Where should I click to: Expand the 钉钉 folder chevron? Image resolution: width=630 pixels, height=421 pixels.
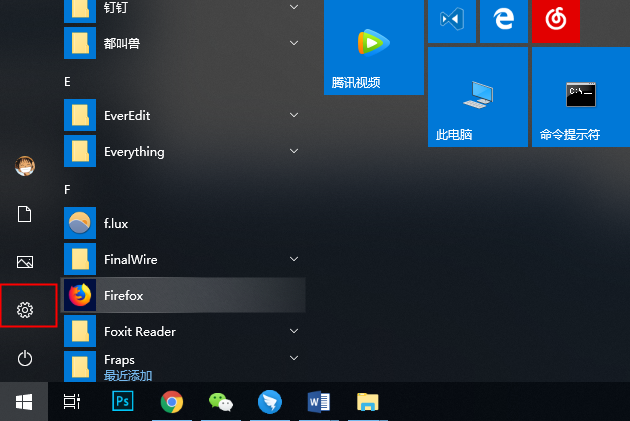tap(294, 7)
